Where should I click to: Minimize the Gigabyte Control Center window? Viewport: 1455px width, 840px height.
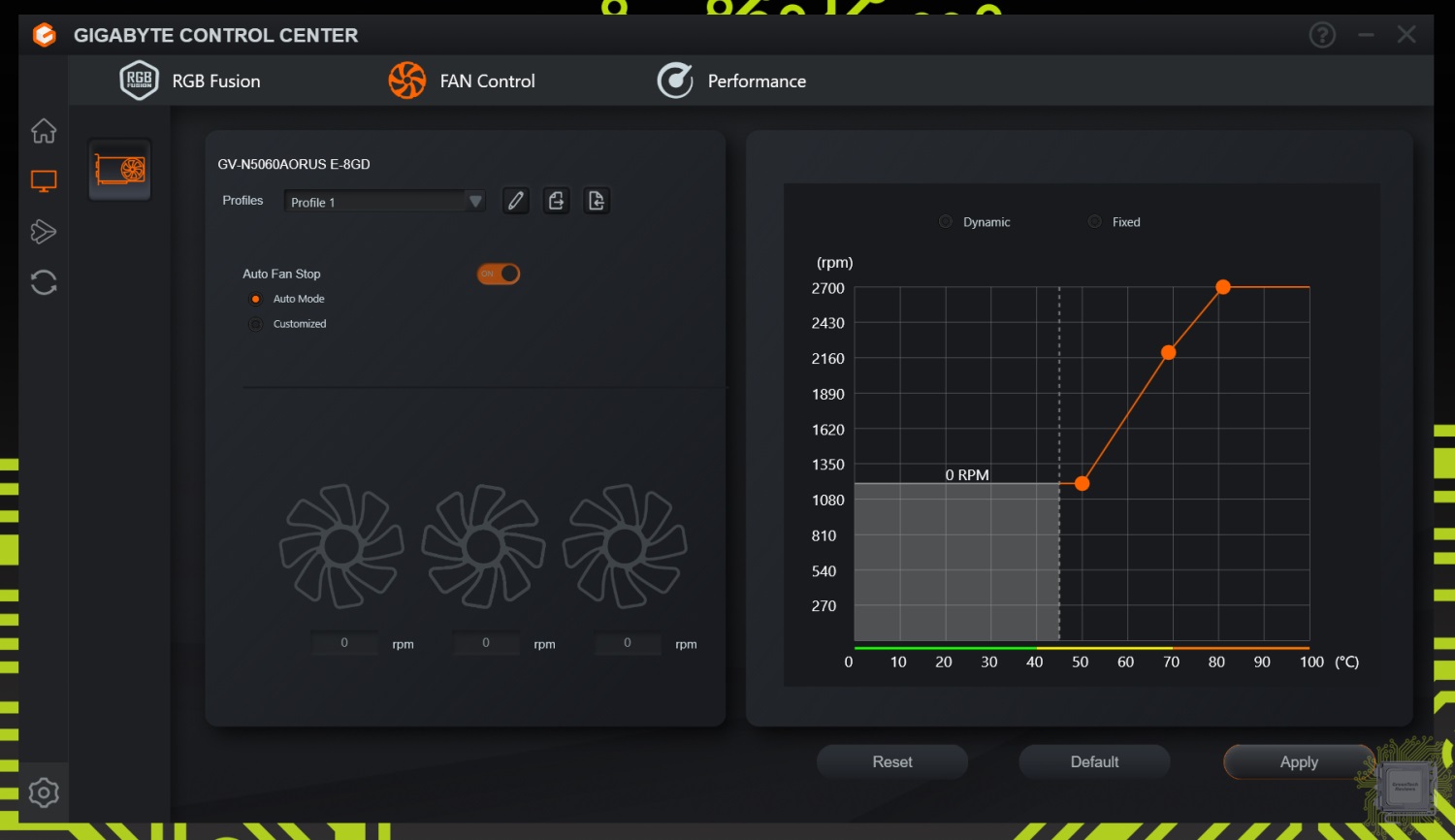click(x=1366, y=35)
